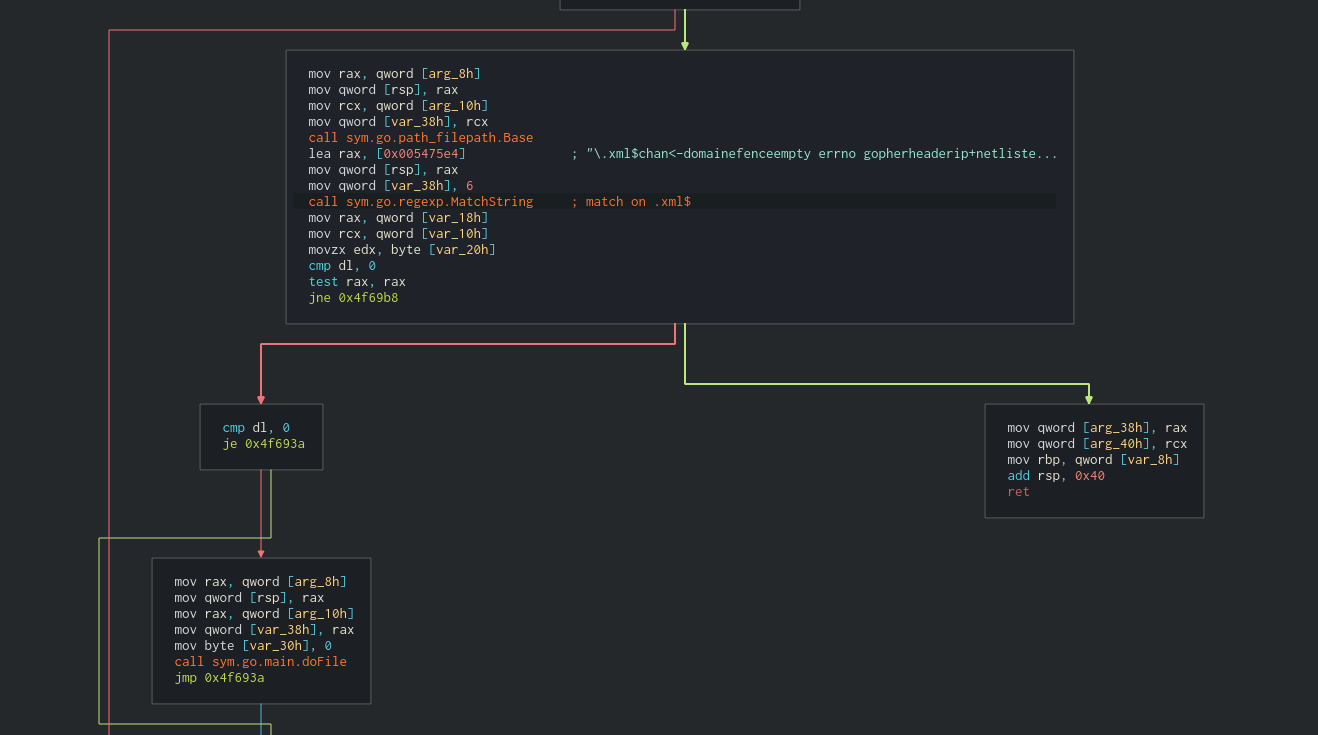Select 'call sym.go.path_filepath.Base' instruction
Screen dimensions: 1318x735
pos(421,138)
